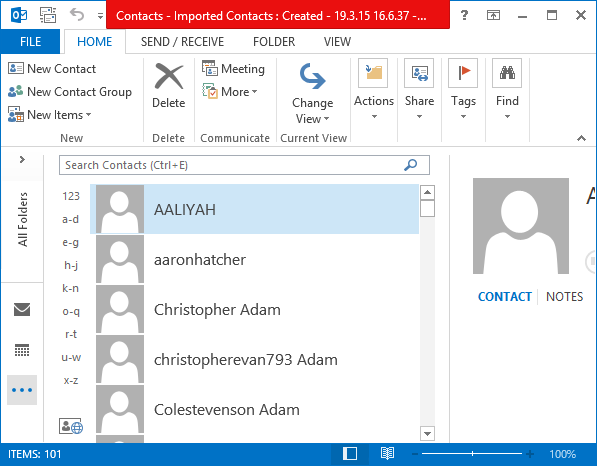Click the zoom slider handle
This screenshot has height=466, width=597.
[x=472, y=454]
